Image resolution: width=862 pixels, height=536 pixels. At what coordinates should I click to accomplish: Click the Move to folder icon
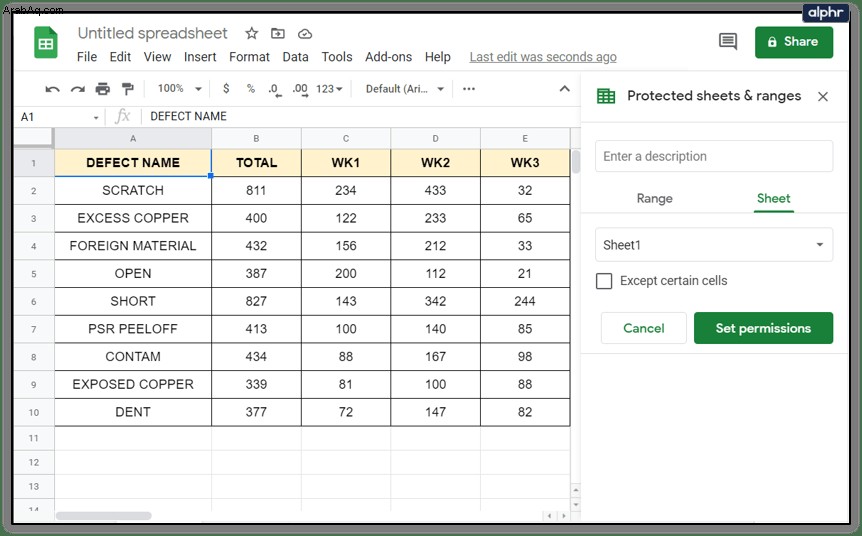[x=278, y=34]
